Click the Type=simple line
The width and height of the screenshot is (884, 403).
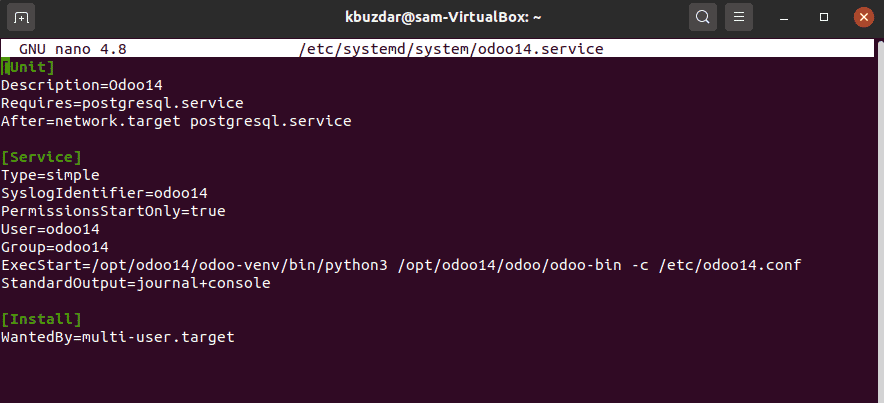50,175
